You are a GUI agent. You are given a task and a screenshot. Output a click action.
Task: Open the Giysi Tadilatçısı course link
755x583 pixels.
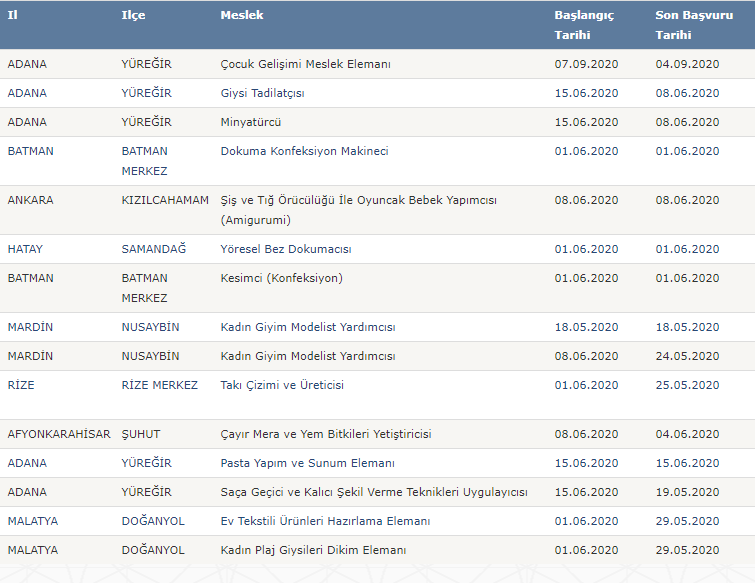point(262,93)
